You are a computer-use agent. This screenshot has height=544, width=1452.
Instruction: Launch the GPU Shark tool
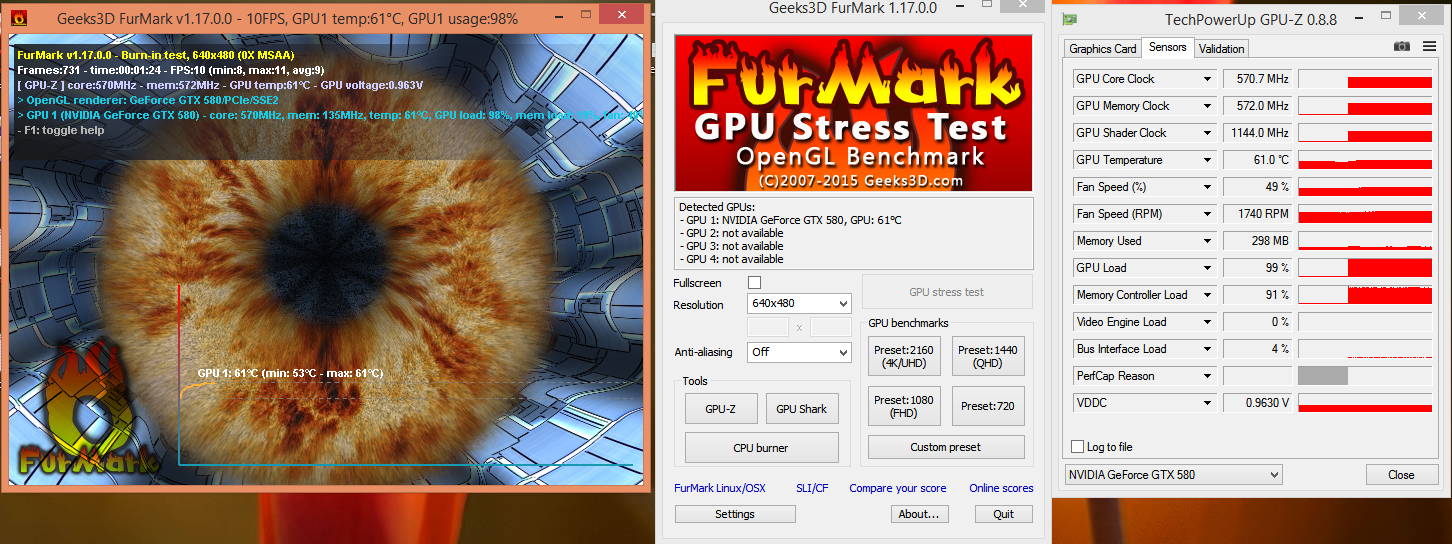[801, 408]
